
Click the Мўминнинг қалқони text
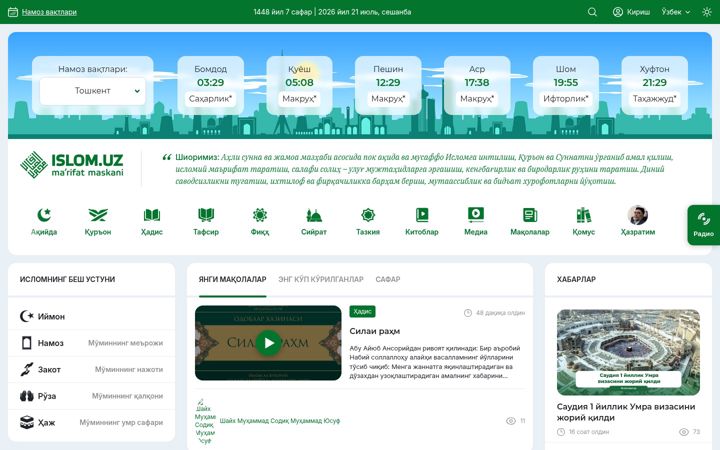click(x=127, y=396)
